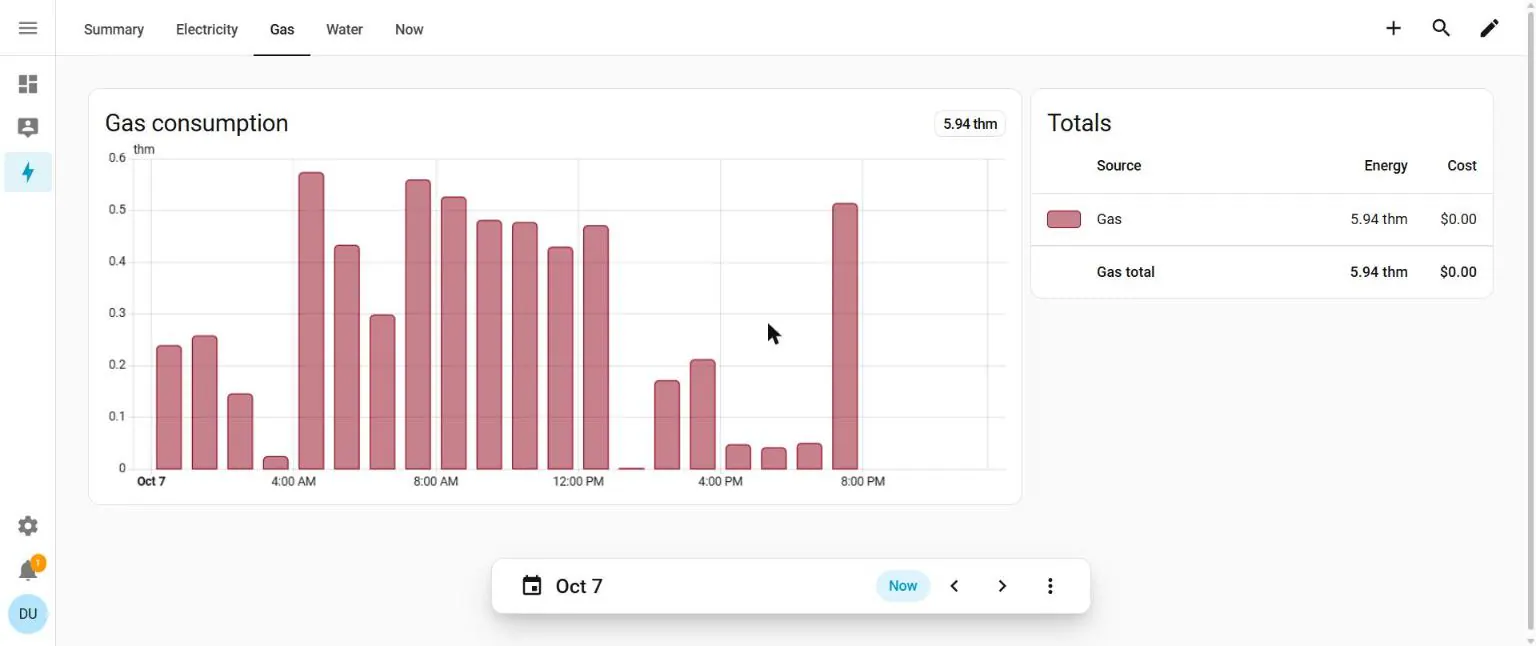Click the 12:00 PM axis label

click(x=578, y=482)
